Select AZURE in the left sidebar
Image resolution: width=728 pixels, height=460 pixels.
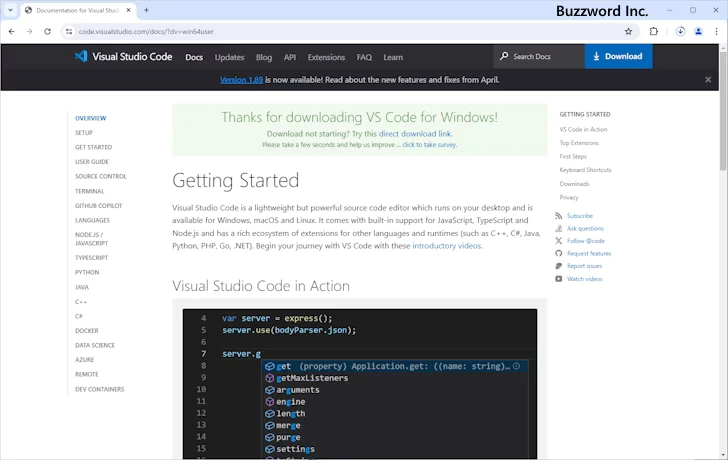[84, 360]
